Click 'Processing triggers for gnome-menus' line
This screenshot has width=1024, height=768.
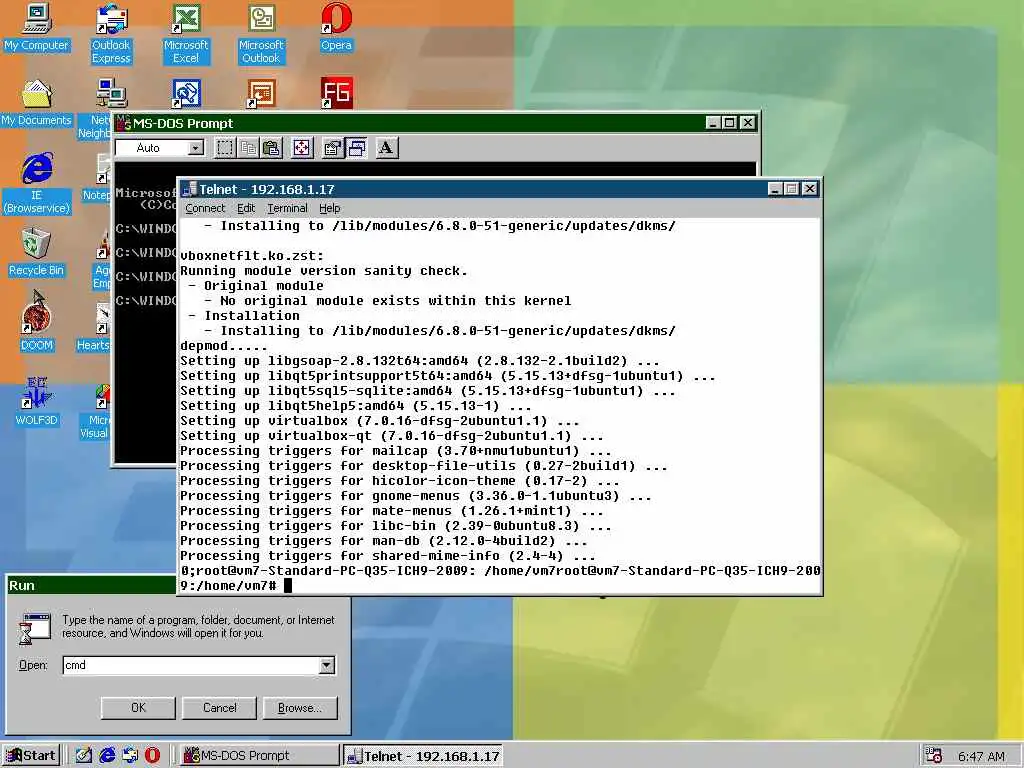pyautogui.click(x=416, y=496)
